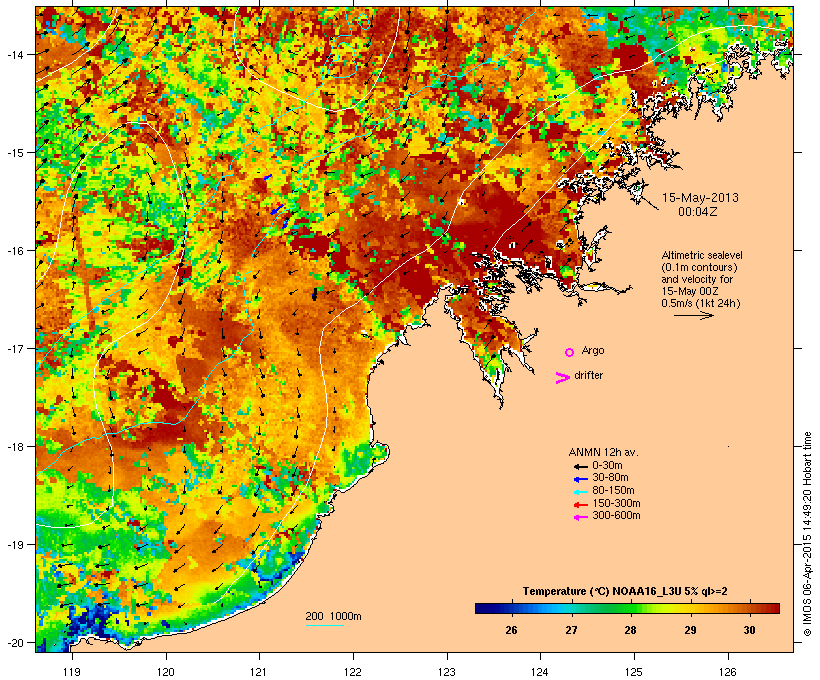This screenshot has height=680, width=820.
Task: Click the longitude axis label 124
Action: tap(540, 672)
